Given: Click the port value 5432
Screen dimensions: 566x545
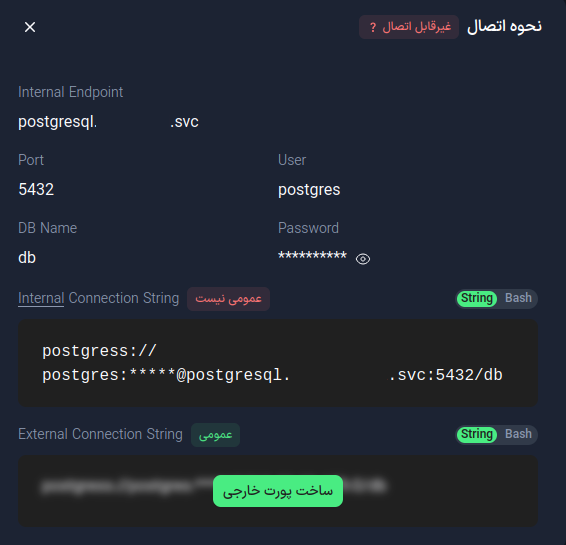Looking at the screenshot, I should [36, 189].
